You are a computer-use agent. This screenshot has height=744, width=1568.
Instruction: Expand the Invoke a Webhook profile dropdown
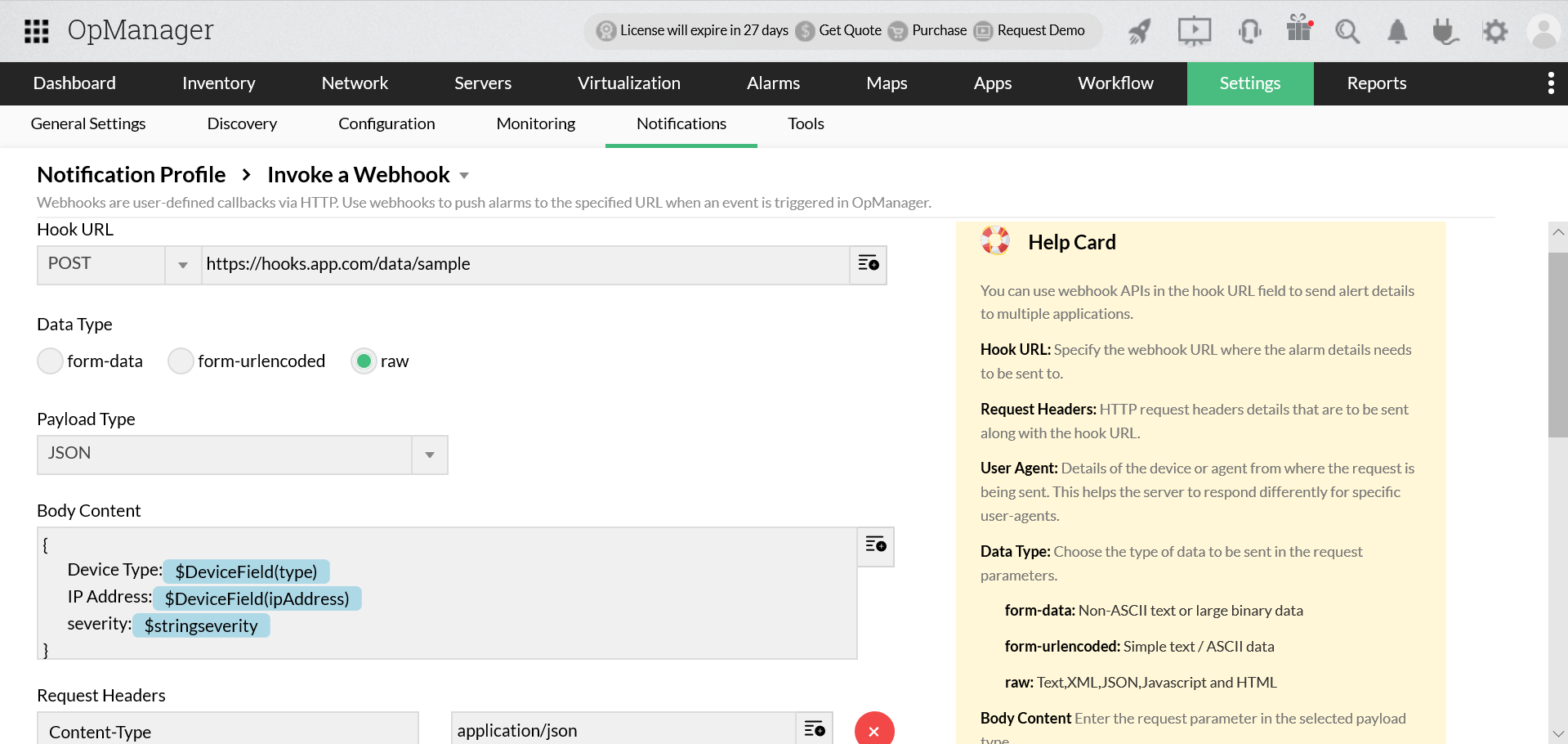[464, 176]
